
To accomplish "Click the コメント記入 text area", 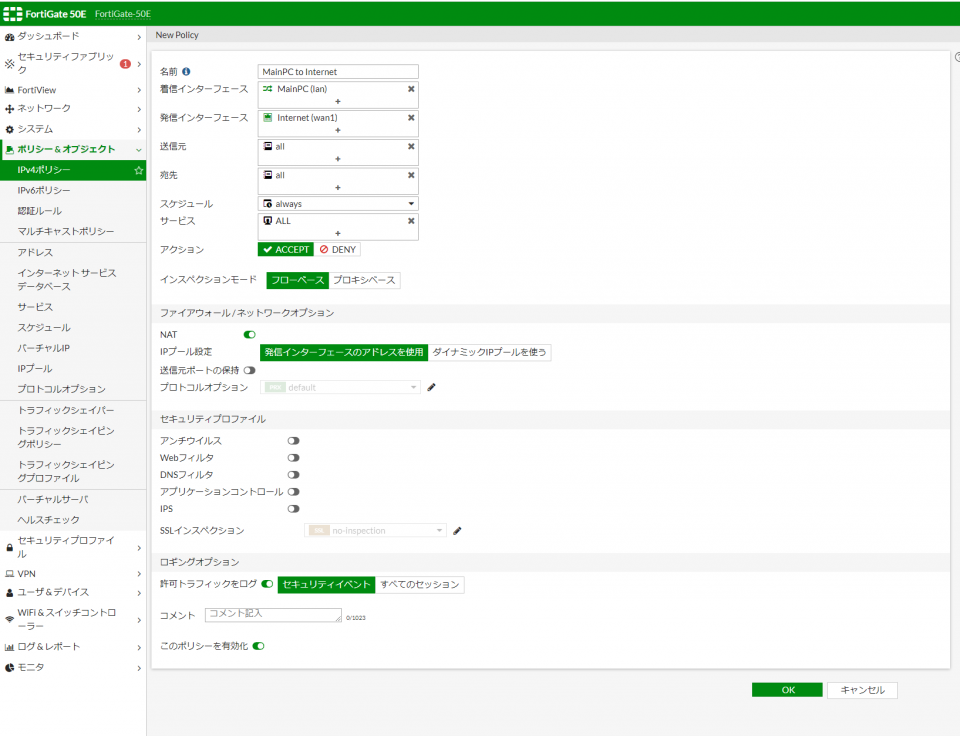I will tap(273, 615).
